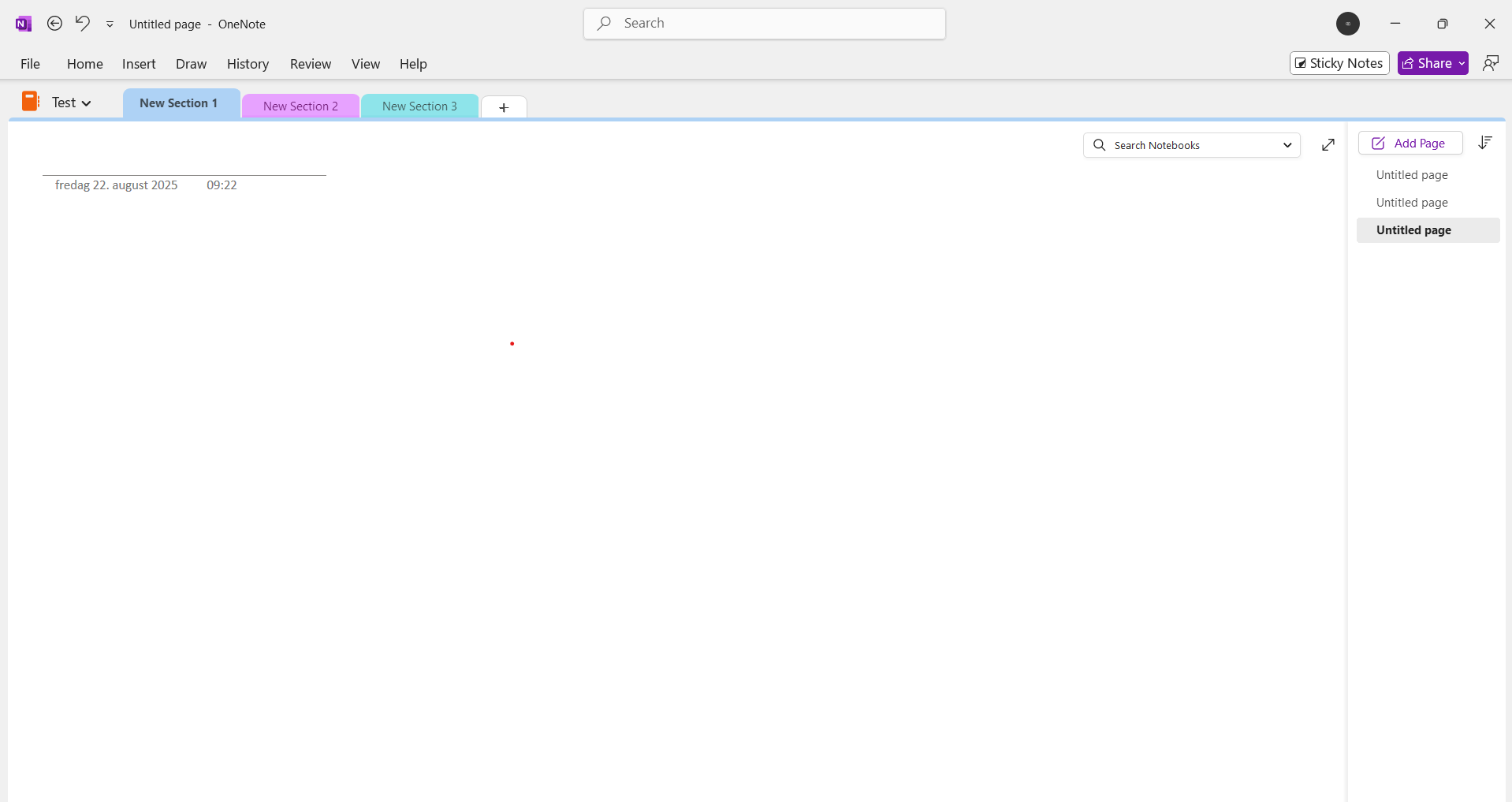Open the sort pages icon
Screen dimensions: 1512x802
(x=1485, y=143)
